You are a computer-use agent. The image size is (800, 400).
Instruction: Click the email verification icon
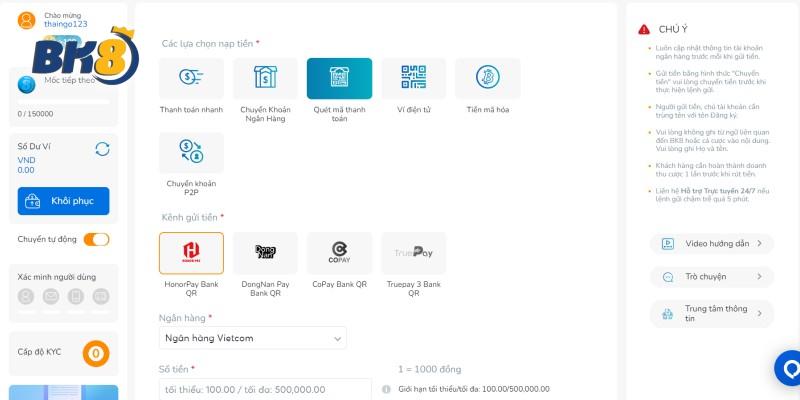[51, 296]
